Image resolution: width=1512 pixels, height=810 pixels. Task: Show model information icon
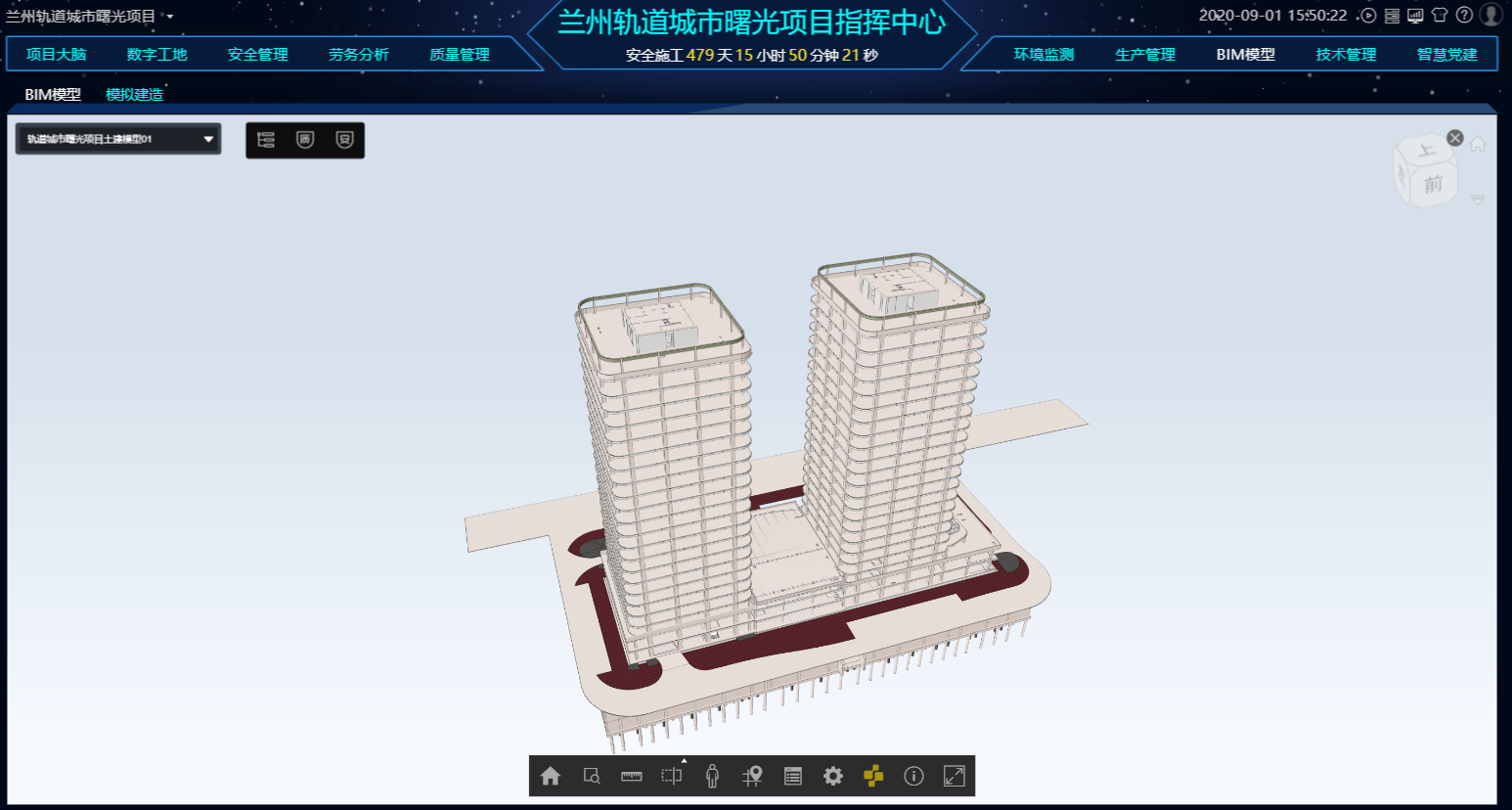click(913, 776)
